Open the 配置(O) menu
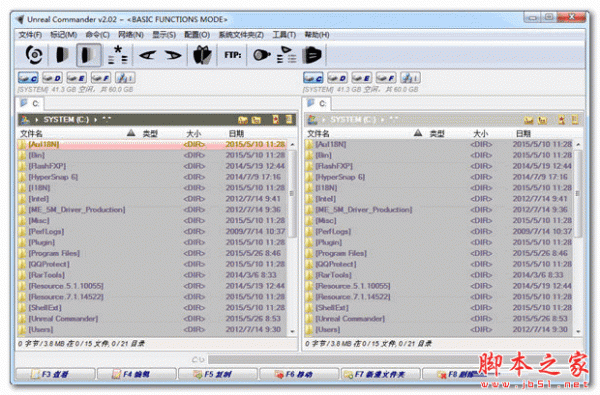The width and height of the screenshot is (600, 395). pyautogui.click(x=197, y=35)
